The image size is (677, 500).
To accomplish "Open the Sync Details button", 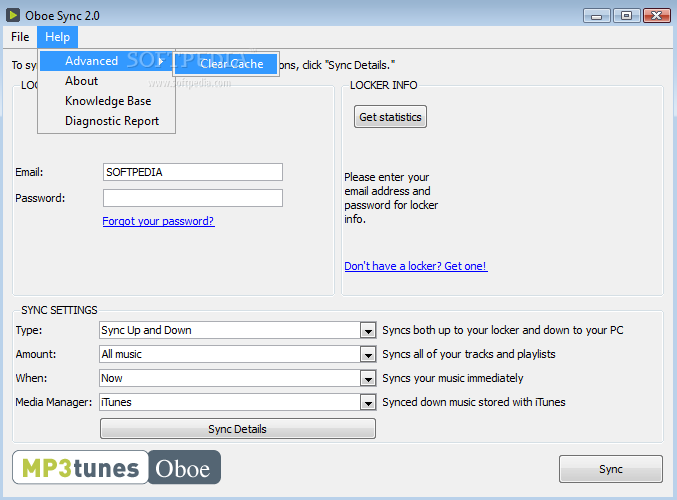I will pyautogui.click(x=237, y=429).
